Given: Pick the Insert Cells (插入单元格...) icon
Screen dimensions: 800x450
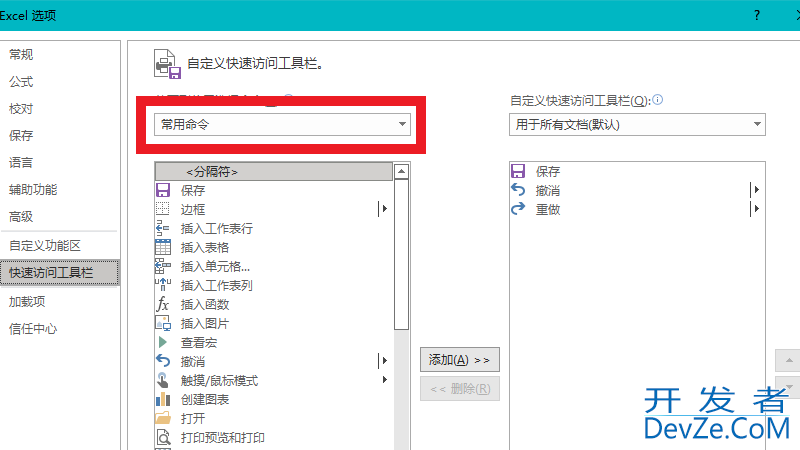Looking at the screenshot, I should (163, 266).
